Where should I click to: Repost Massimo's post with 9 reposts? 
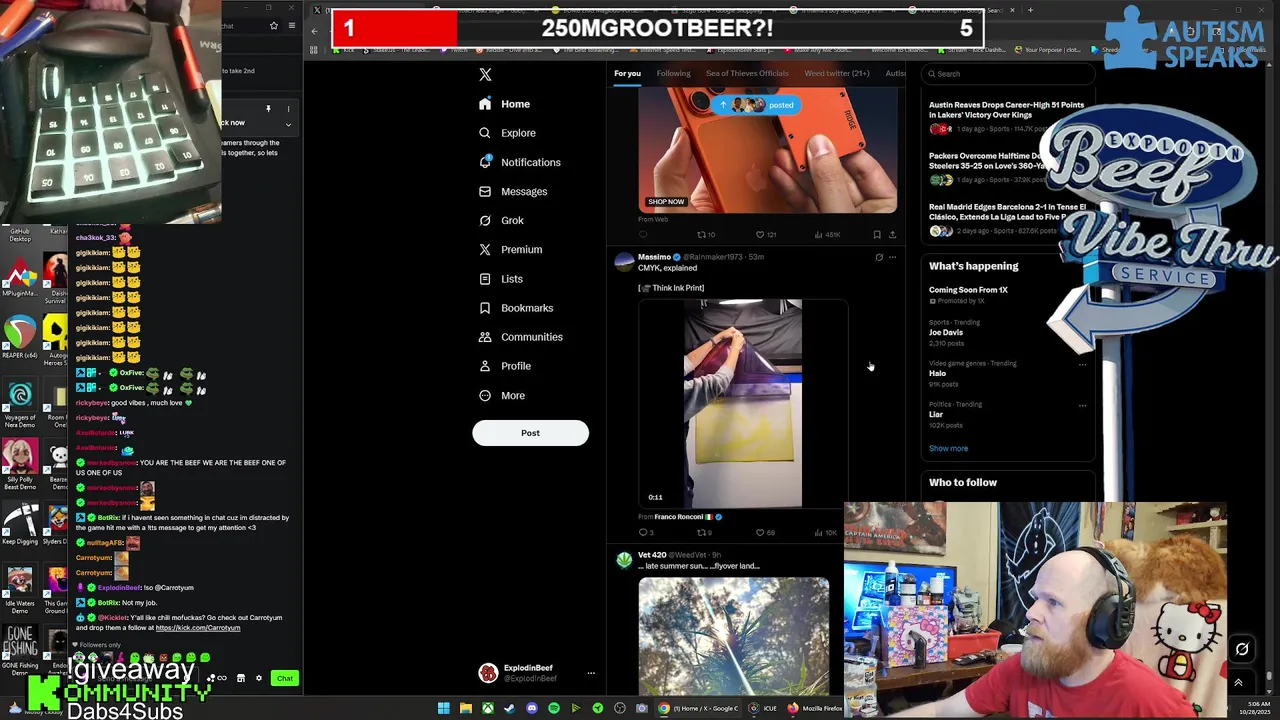pyautogui.click(x=705, y=533)
